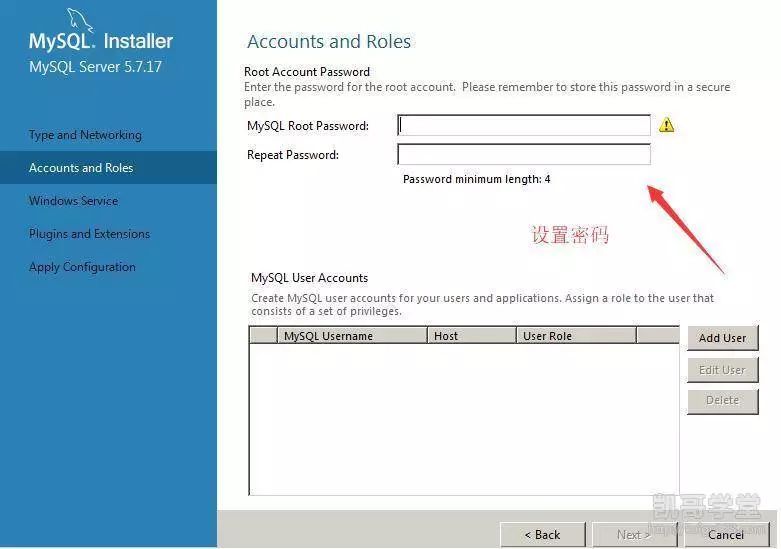781x549 pixels.
Task: Click the Add User button
Action: [722, 338]
